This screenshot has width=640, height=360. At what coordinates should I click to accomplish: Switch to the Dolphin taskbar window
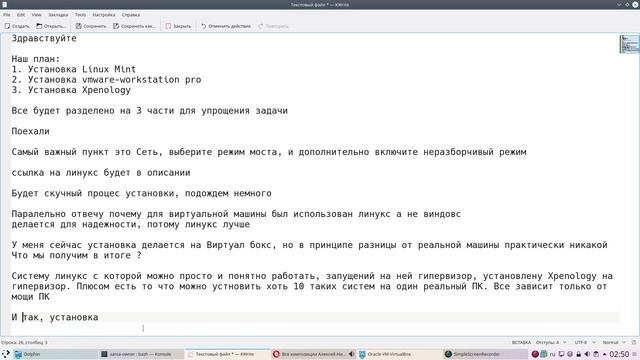point(55,354)
